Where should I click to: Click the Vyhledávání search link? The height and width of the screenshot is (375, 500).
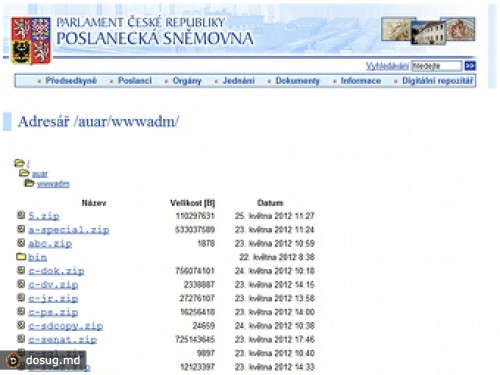pos(387,66)
